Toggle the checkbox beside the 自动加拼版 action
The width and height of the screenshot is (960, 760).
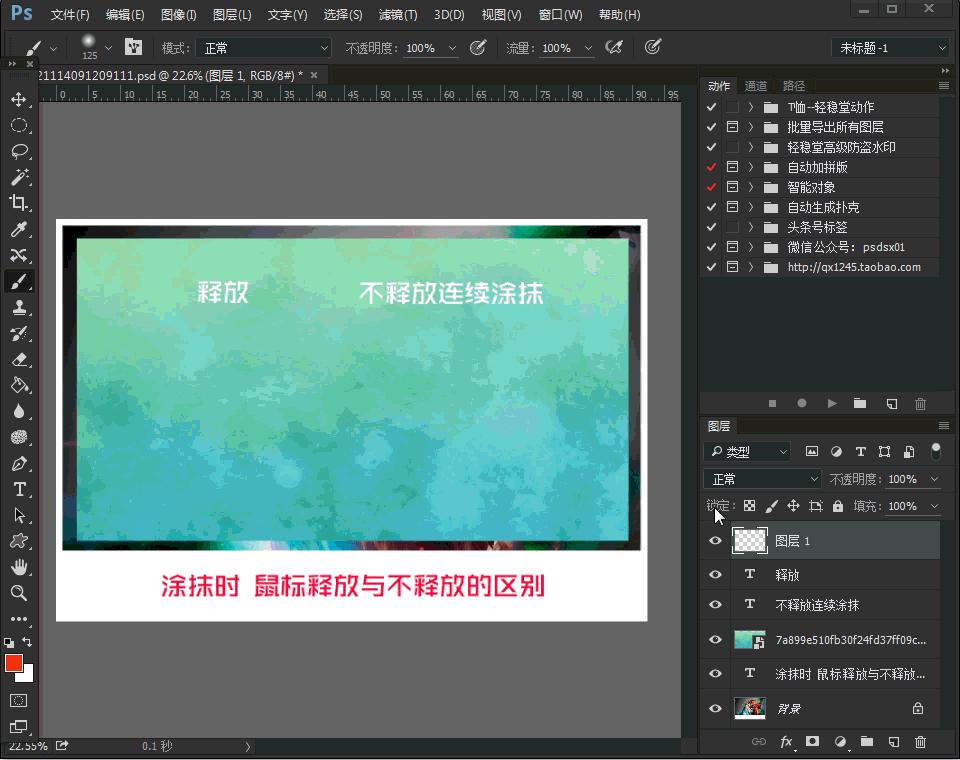coord(713,167)
